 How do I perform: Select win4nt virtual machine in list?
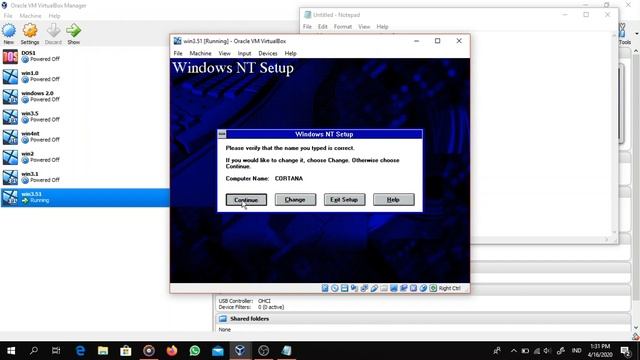coord(85,137)
